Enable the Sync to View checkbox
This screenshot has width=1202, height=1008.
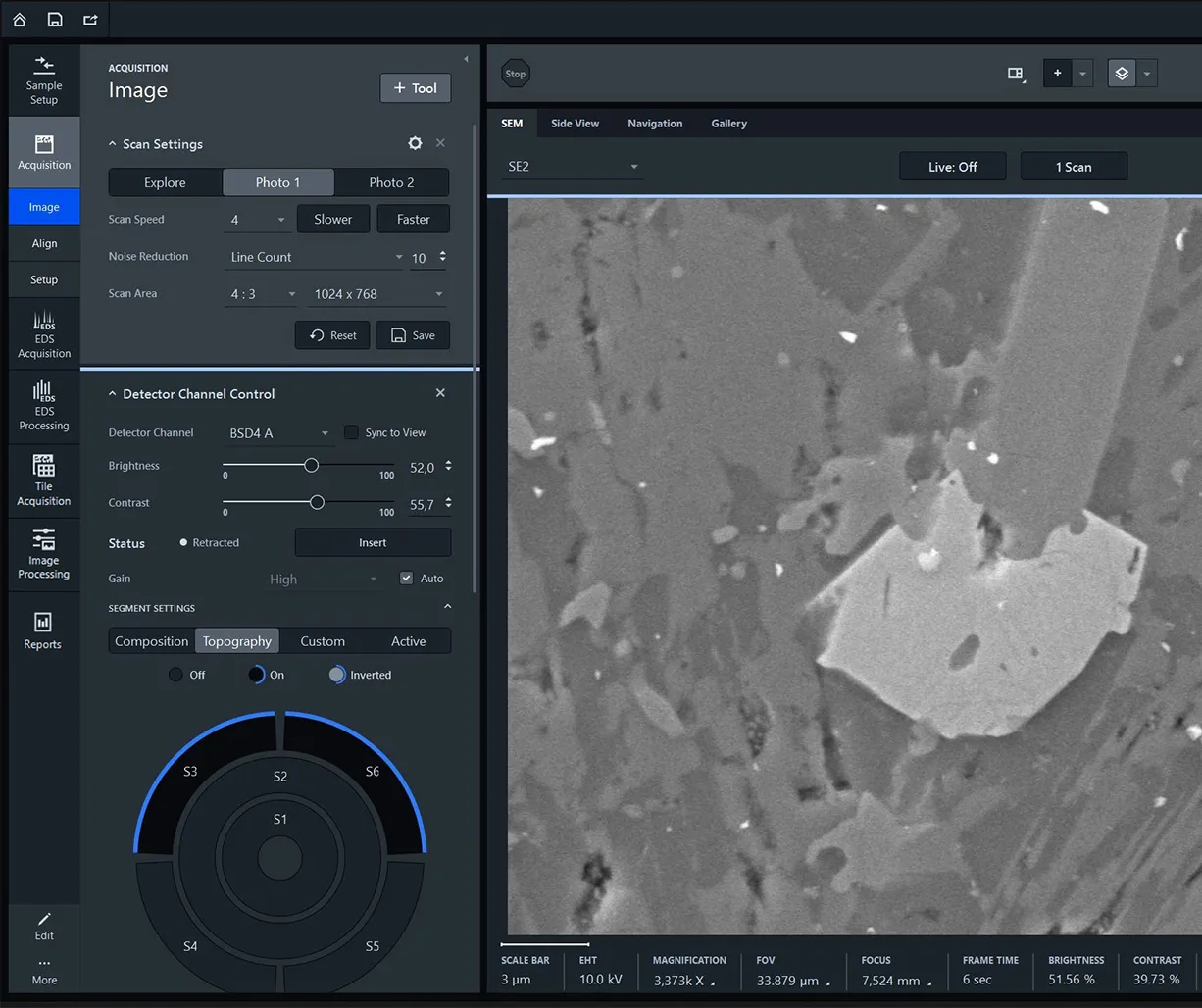(351, 432)
